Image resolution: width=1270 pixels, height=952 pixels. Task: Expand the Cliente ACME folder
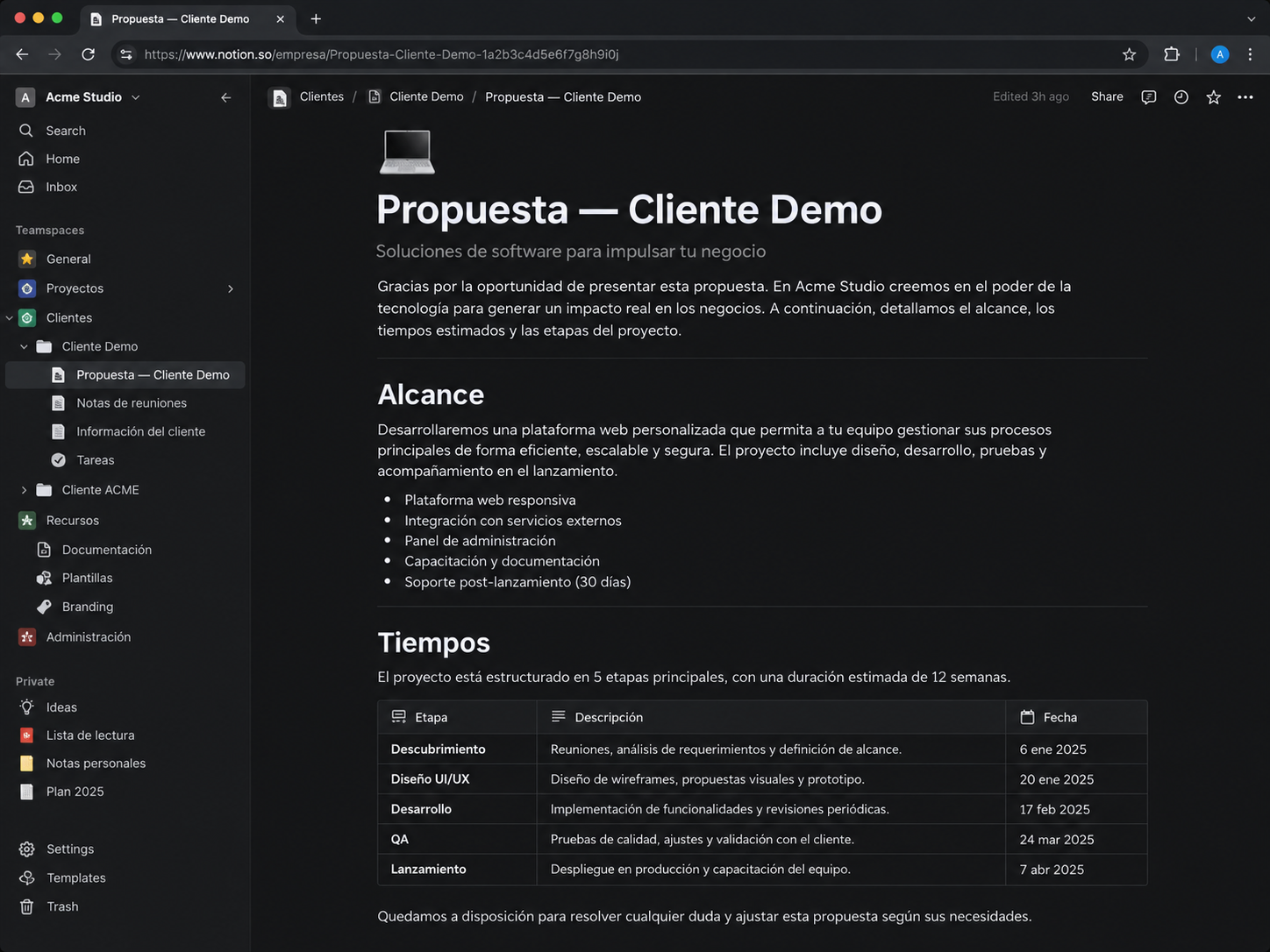pos(24,490)
